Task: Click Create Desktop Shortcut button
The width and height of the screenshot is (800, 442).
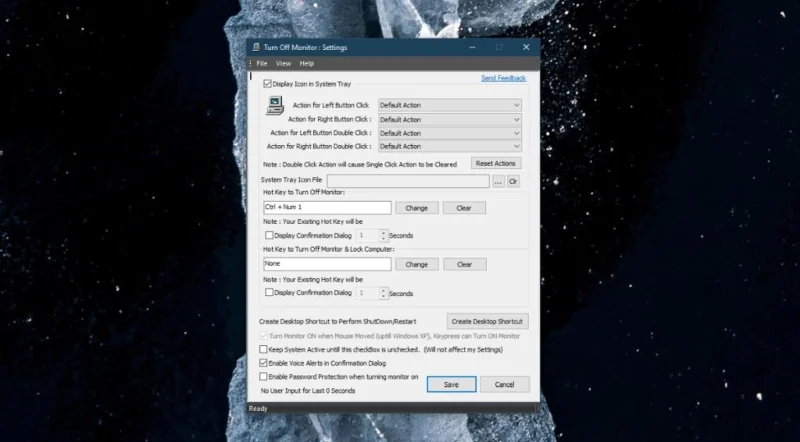Action: (x=487, y=322)
